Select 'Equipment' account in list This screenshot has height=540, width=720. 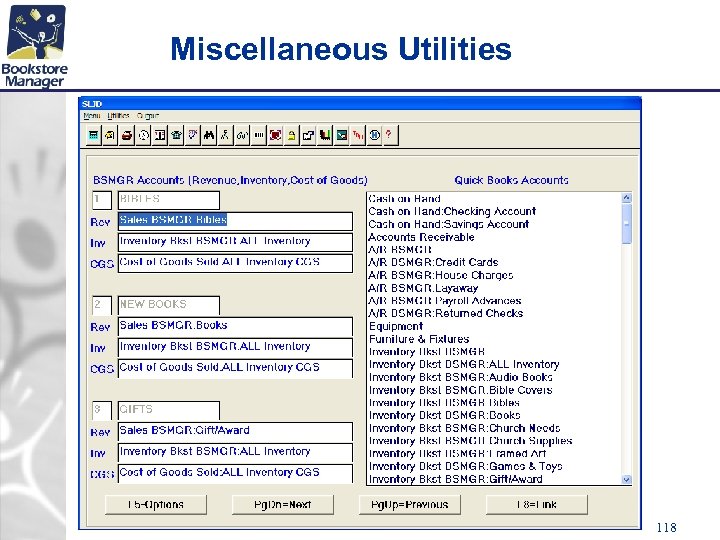coord(396,326)
